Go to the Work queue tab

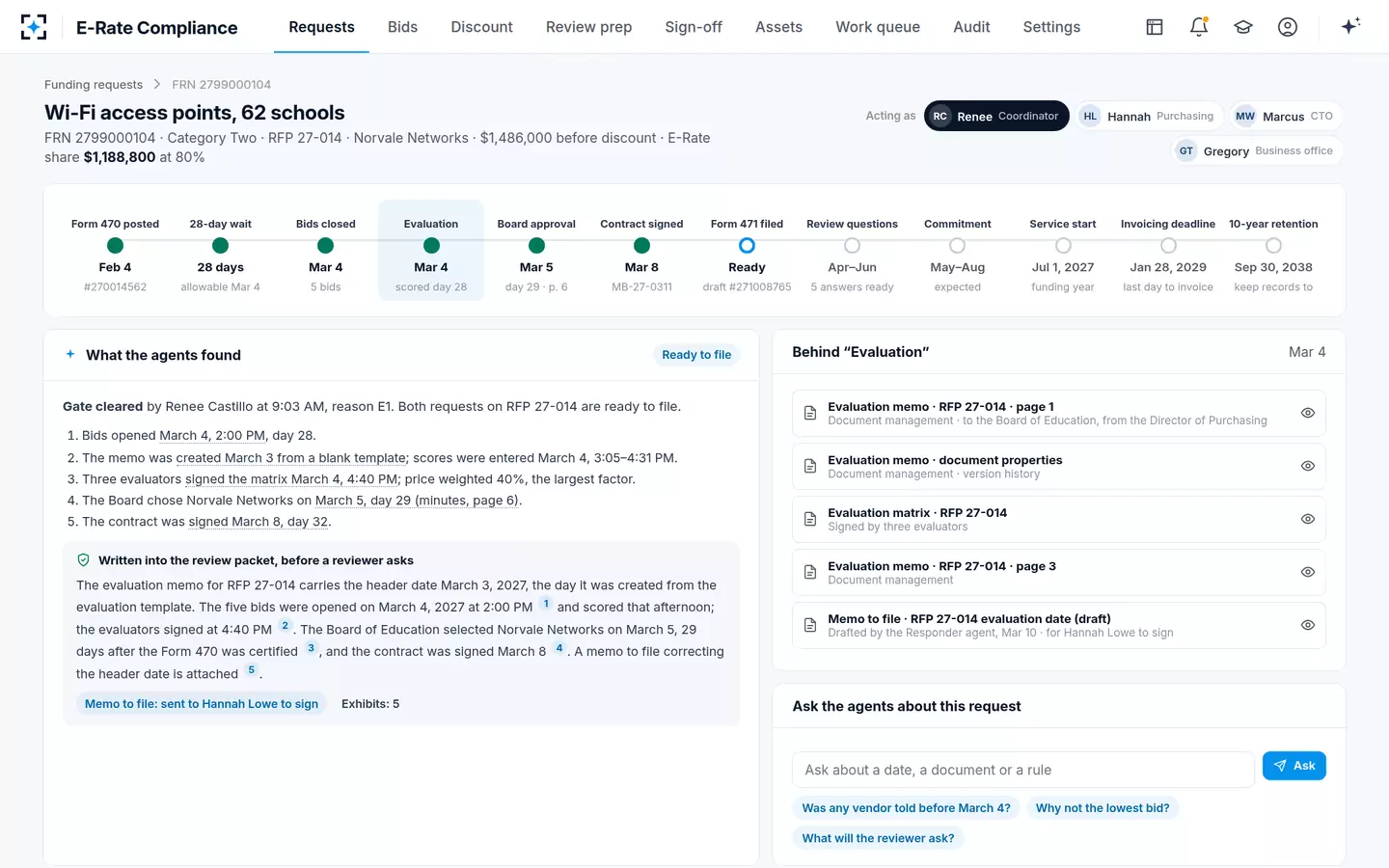(x=878, y=27)
